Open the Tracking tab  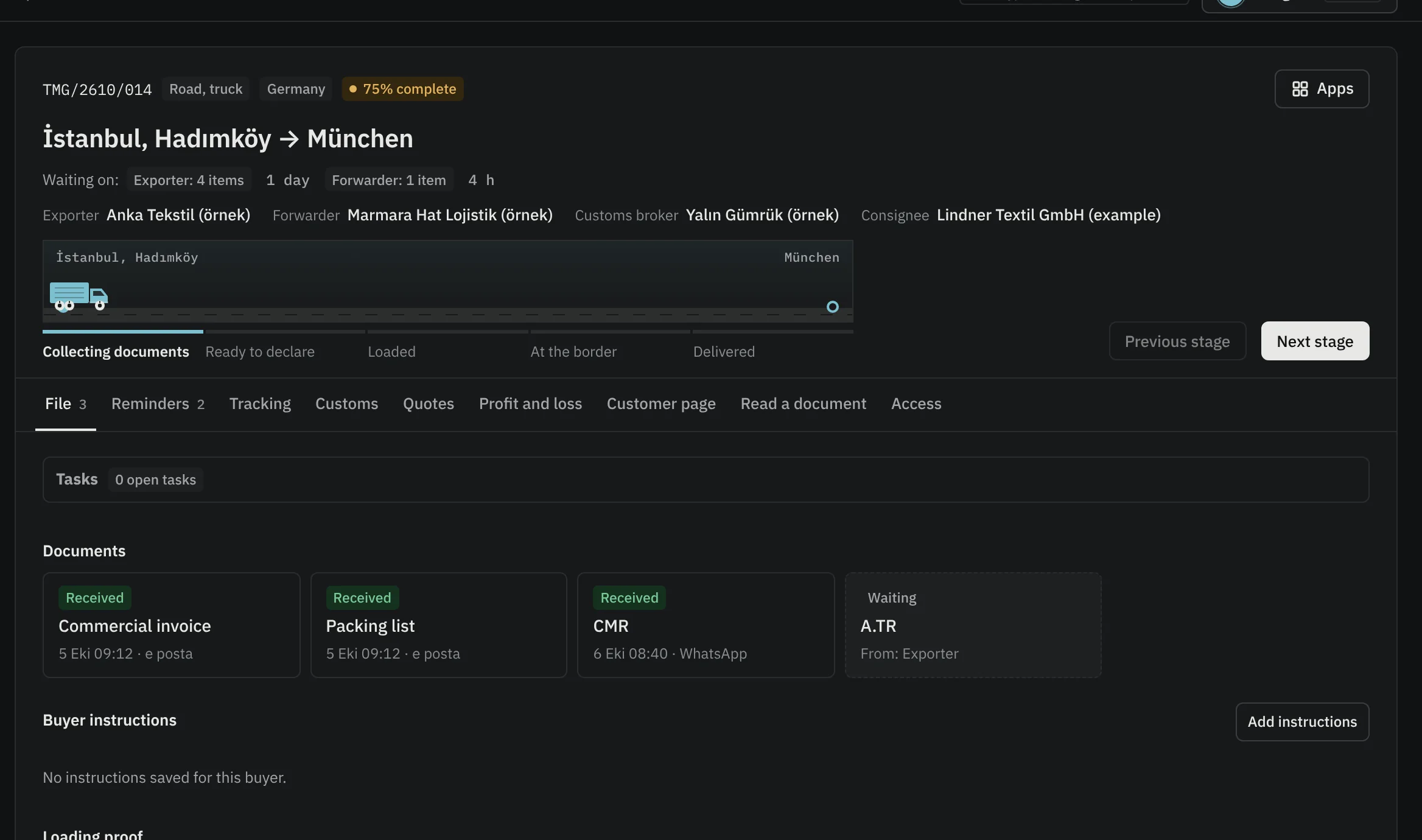260,404
